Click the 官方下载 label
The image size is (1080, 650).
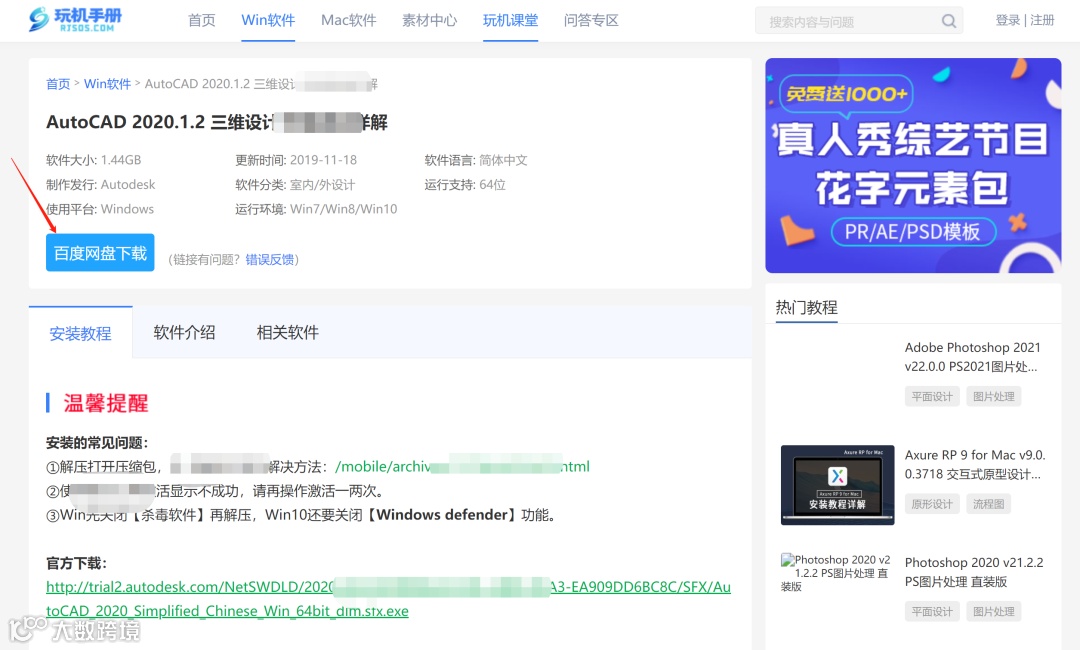pyautogui.click(x=76, y=563)
